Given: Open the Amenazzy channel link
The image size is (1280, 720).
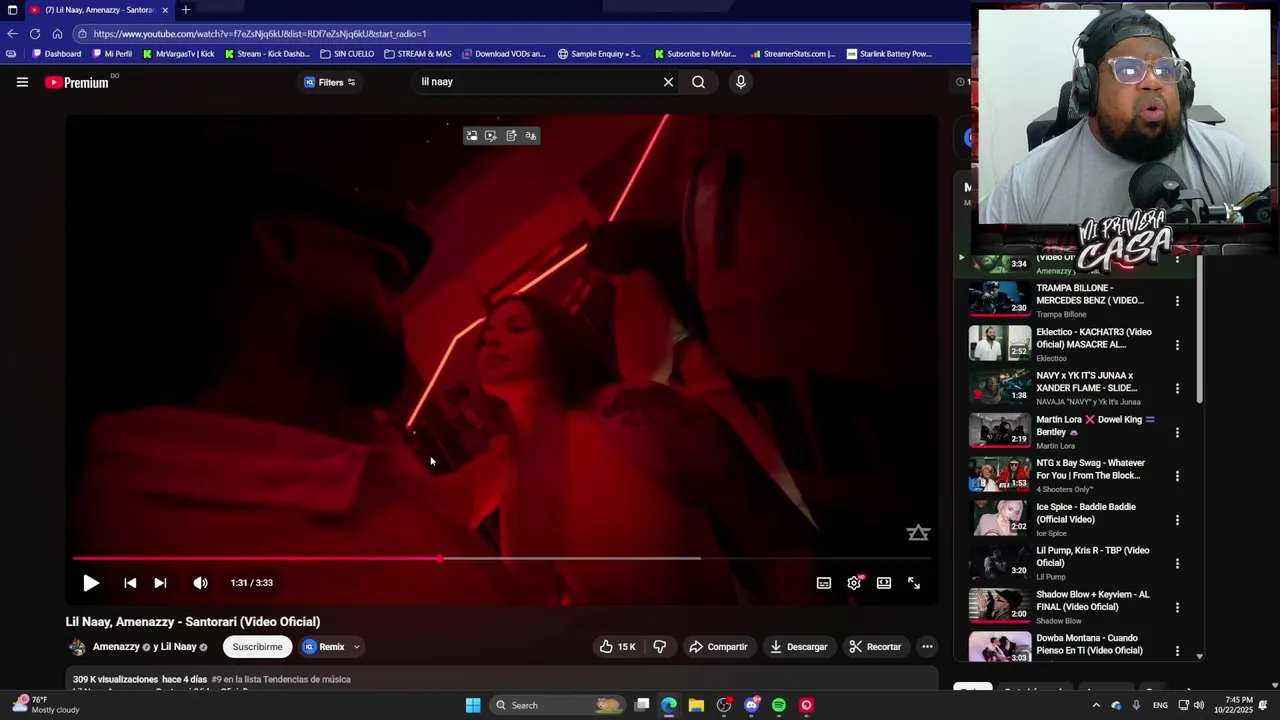Looking at the screenshot, I should coord(116,647).
